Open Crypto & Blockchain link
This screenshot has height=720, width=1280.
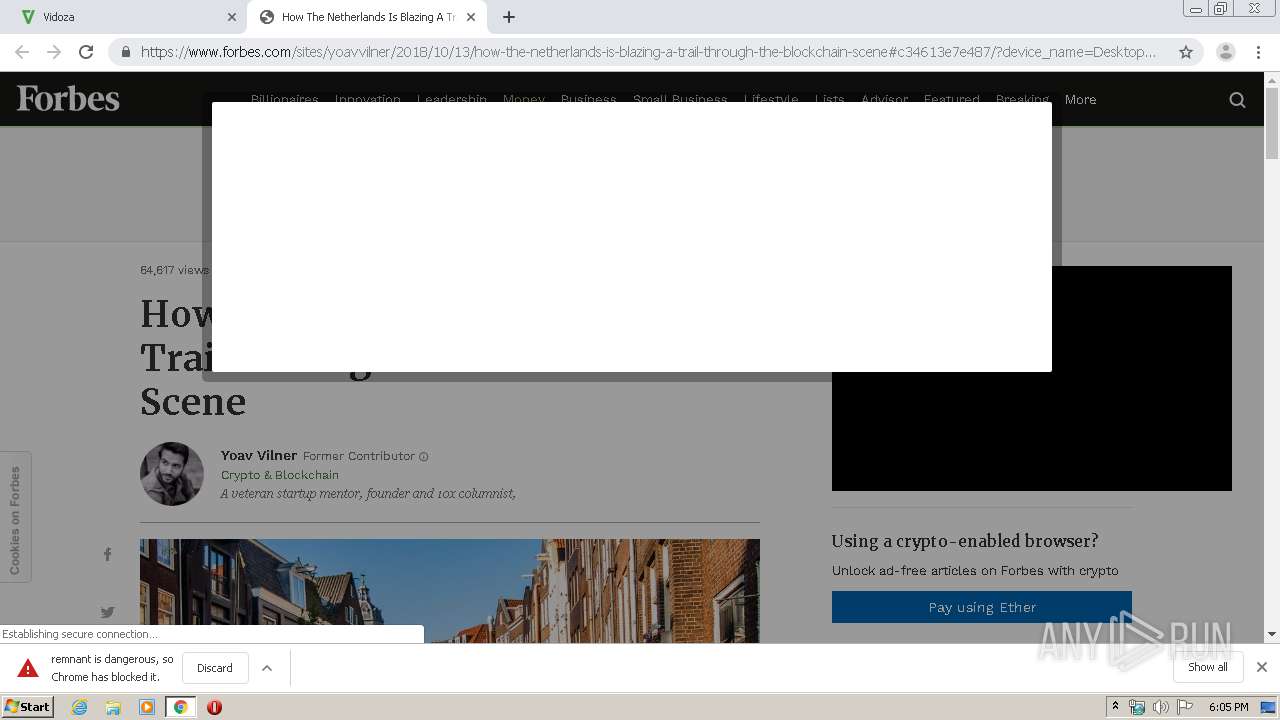pos(280,475)
